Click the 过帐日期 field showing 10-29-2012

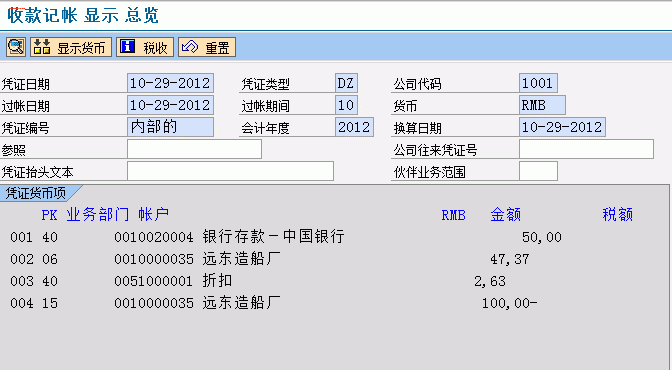click(x=170, y=105)
